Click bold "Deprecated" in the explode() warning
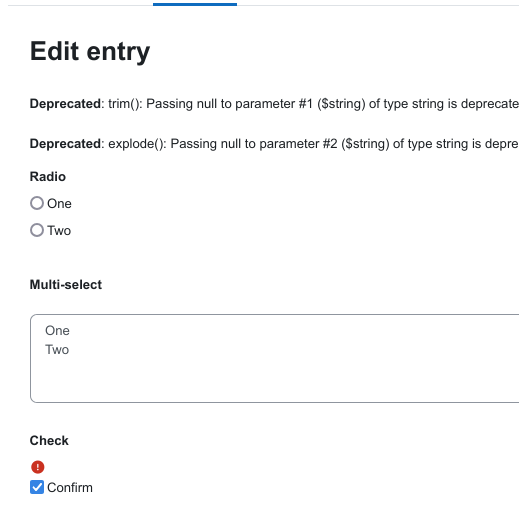Screen dimensions: 519x507 tap(65, 144)
